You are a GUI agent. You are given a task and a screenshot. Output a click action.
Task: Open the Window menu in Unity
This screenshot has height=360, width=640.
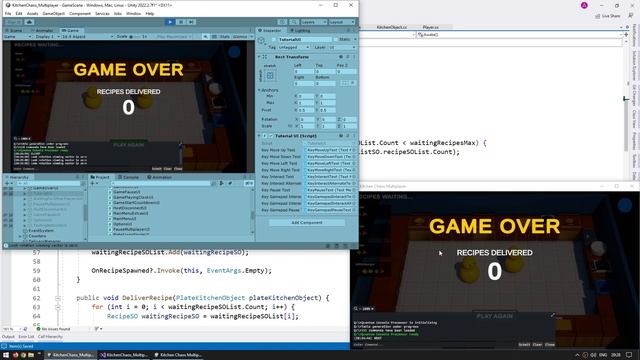coord(133,13)
